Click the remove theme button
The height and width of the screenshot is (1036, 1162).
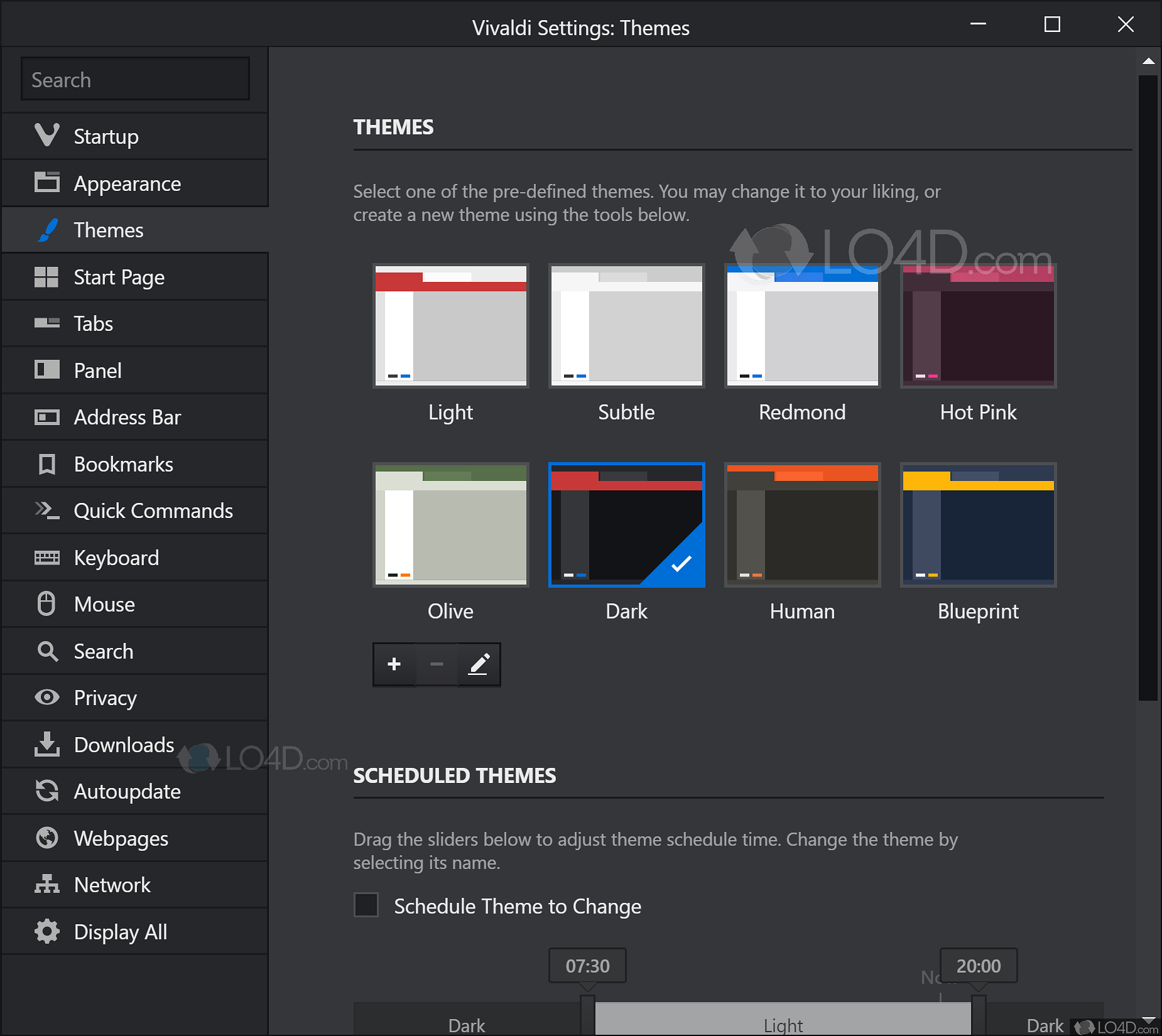437,664
